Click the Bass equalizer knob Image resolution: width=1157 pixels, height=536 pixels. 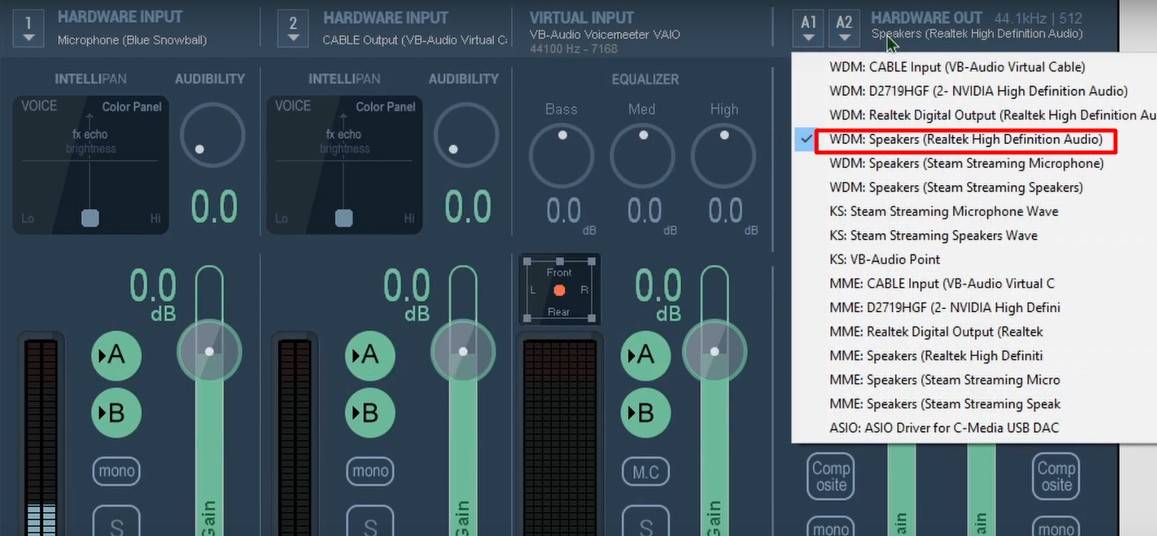coord(562,157)
